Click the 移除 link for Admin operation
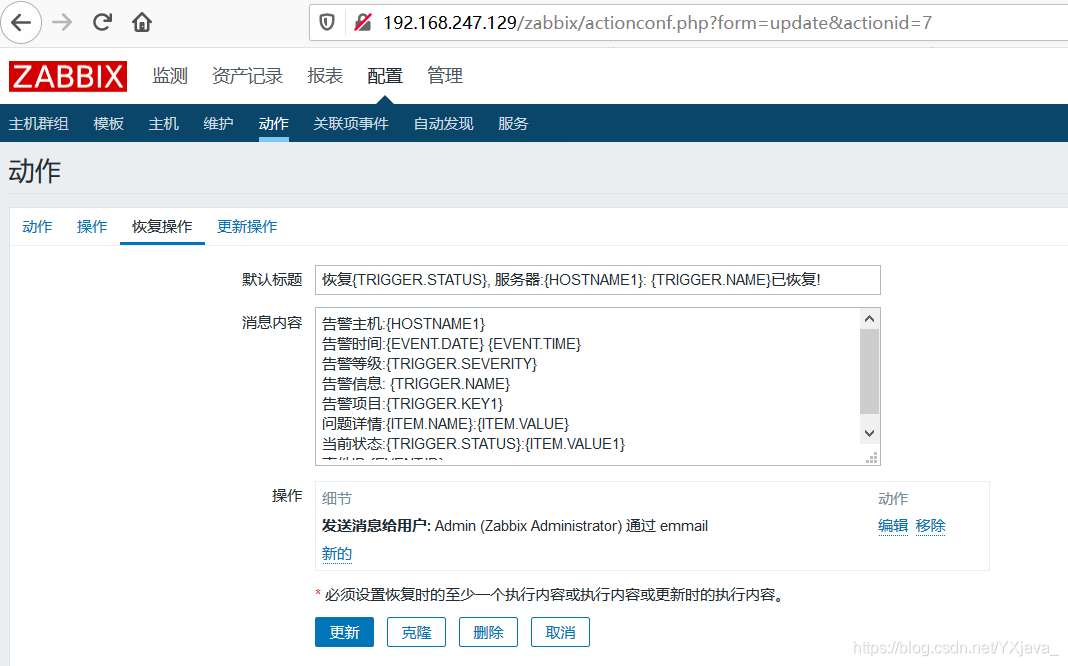The width and height of the screenshot is (1068, 666). [930, 526]
